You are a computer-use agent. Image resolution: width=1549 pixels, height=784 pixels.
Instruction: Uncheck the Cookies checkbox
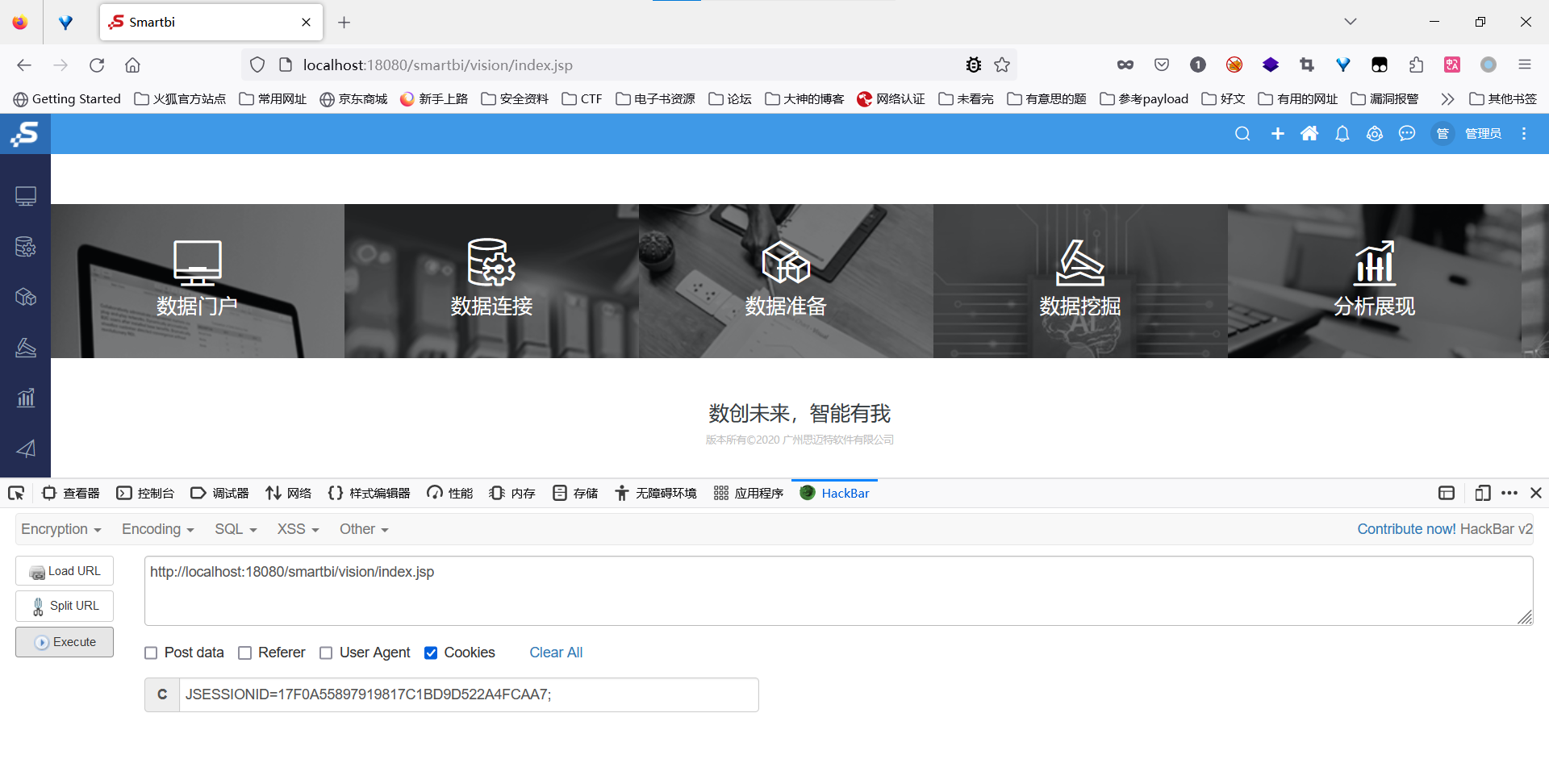tap(431, 653)
